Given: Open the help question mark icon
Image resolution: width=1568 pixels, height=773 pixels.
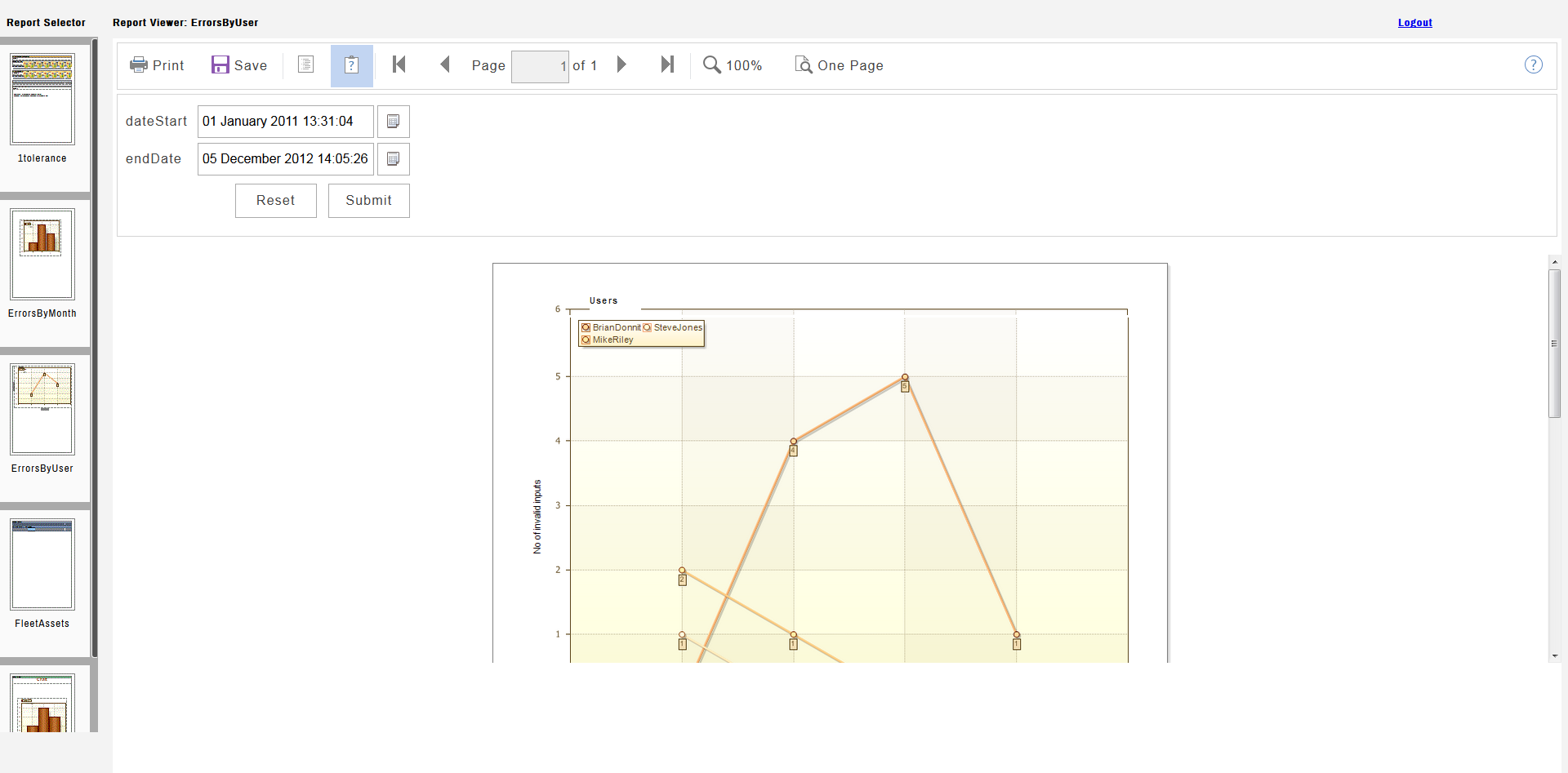Looking at the screenshot, I should point(1534,64).
